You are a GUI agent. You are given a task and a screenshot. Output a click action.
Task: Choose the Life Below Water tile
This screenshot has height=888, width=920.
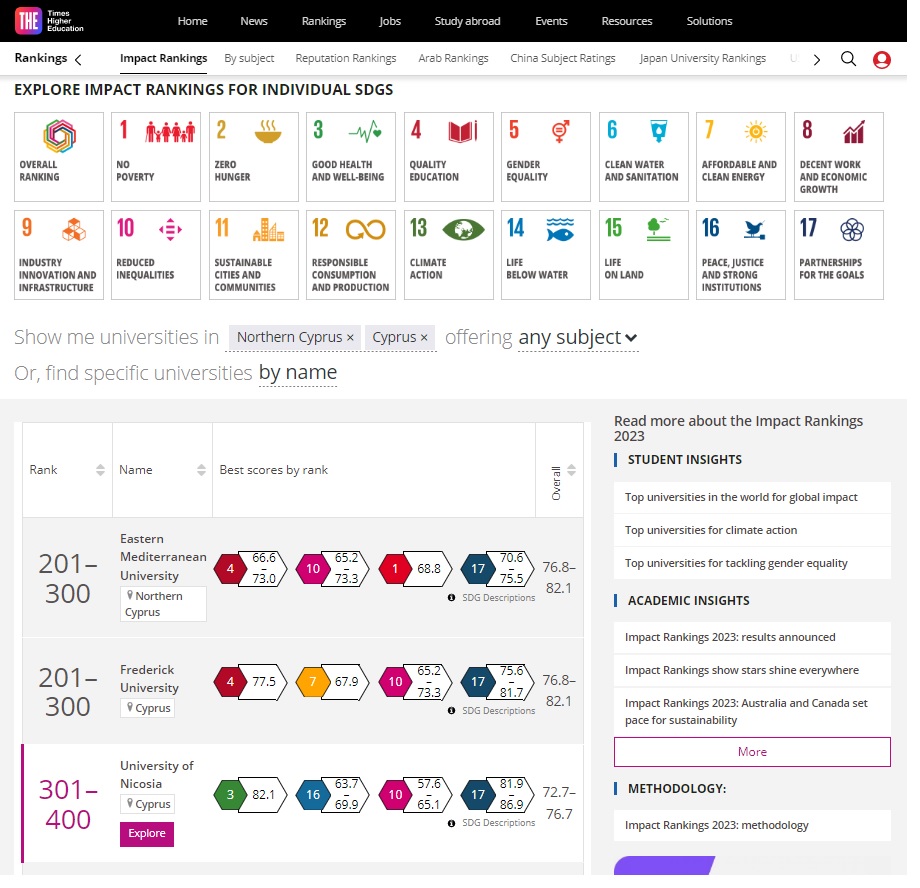(x=547, y=255)
